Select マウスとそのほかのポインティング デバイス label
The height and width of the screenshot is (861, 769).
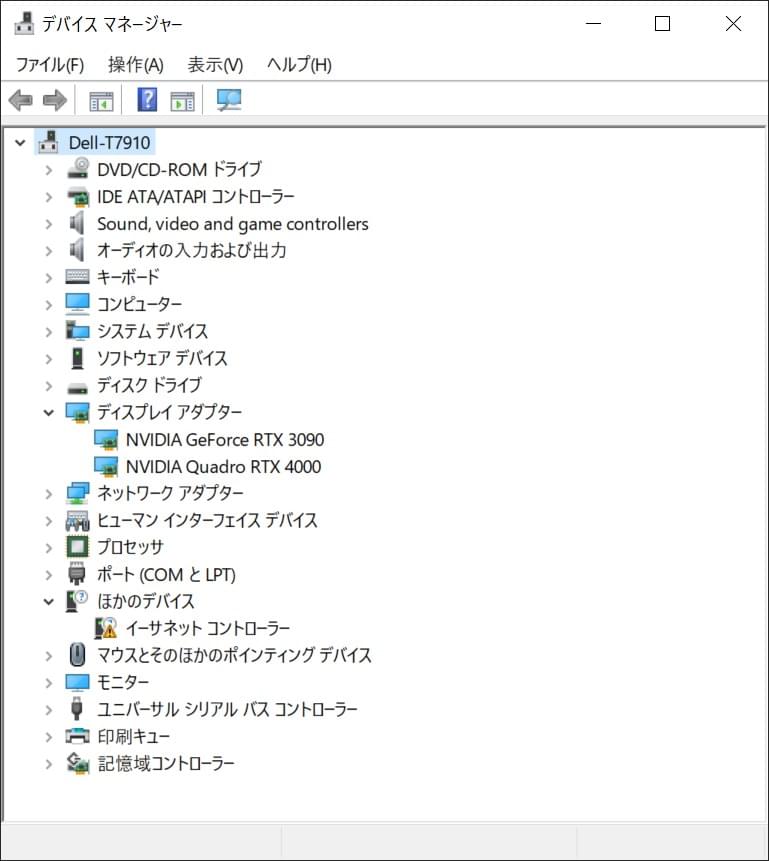(234, 655)
